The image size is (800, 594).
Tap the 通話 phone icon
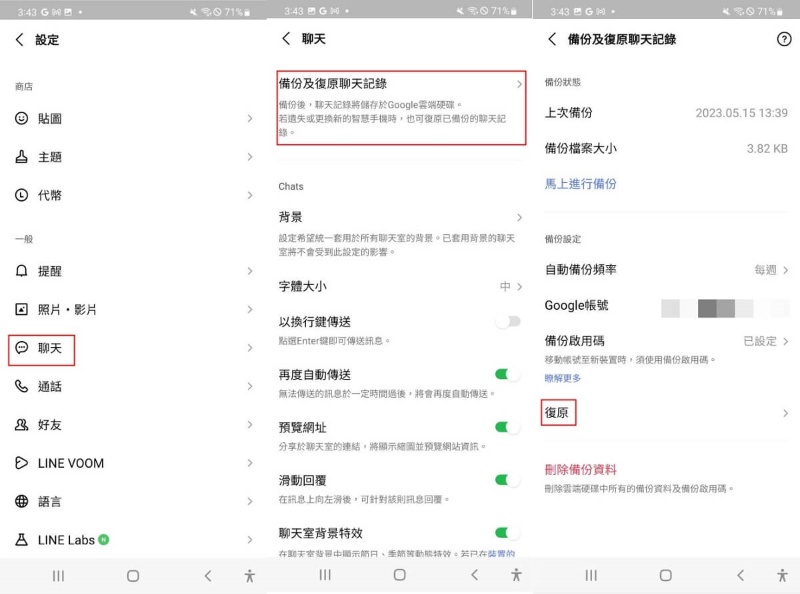click(22, 386)
